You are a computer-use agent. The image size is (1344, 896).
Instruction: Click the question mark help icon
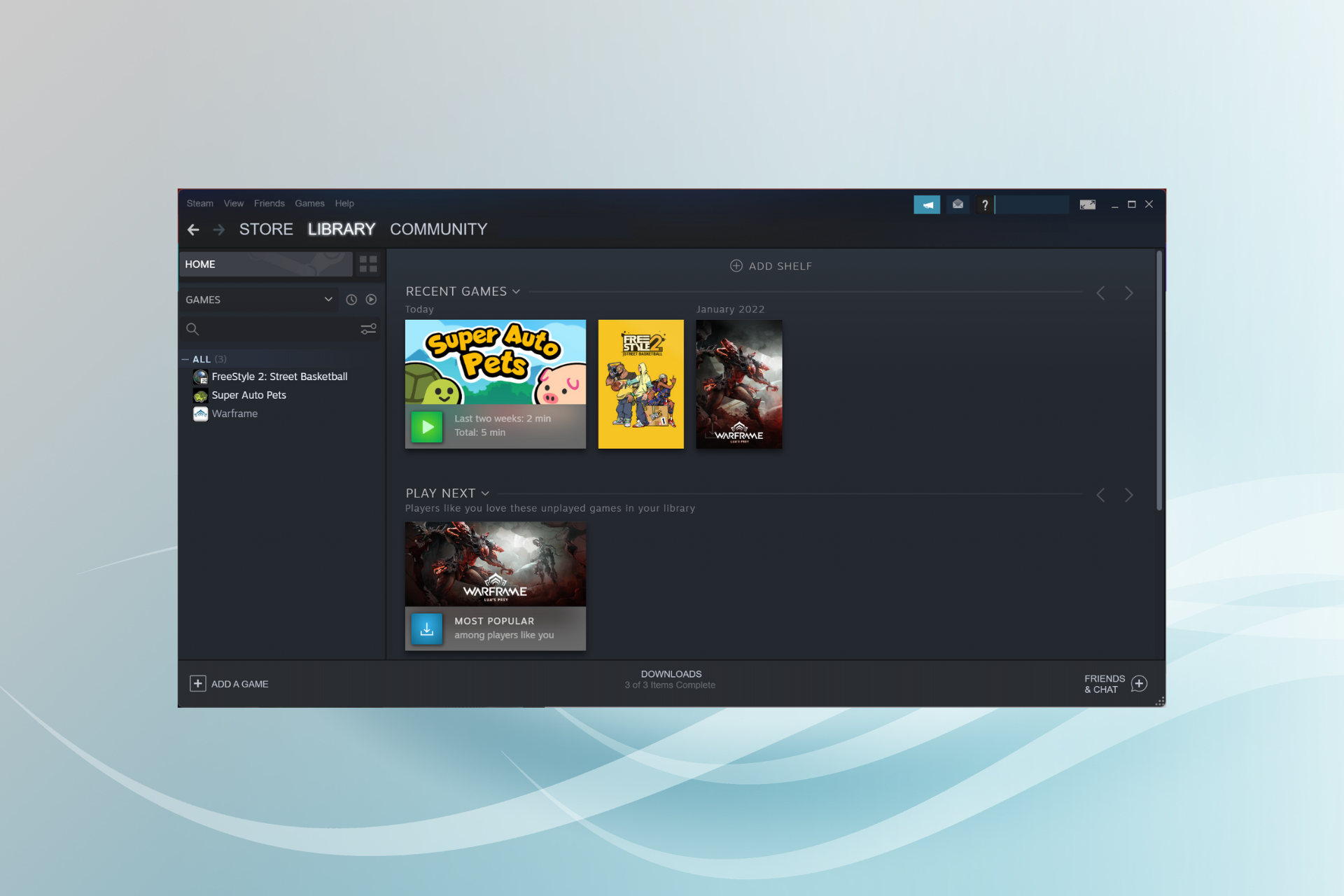pos(984,204)
